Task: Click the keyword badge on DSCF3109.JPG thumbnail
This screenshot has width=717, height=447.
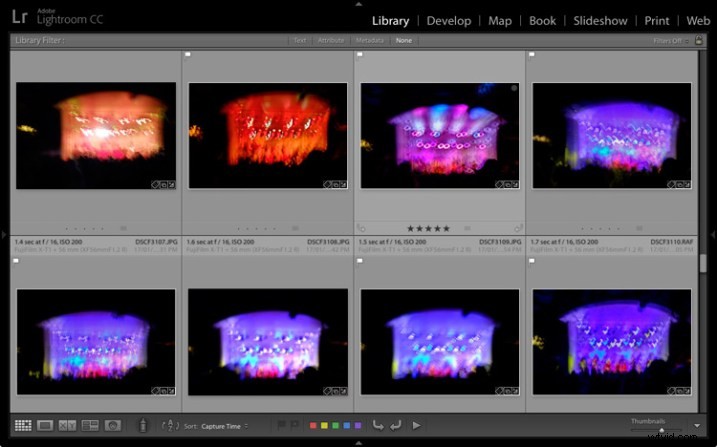Action: pyautogui.click(x=499, y=185)
